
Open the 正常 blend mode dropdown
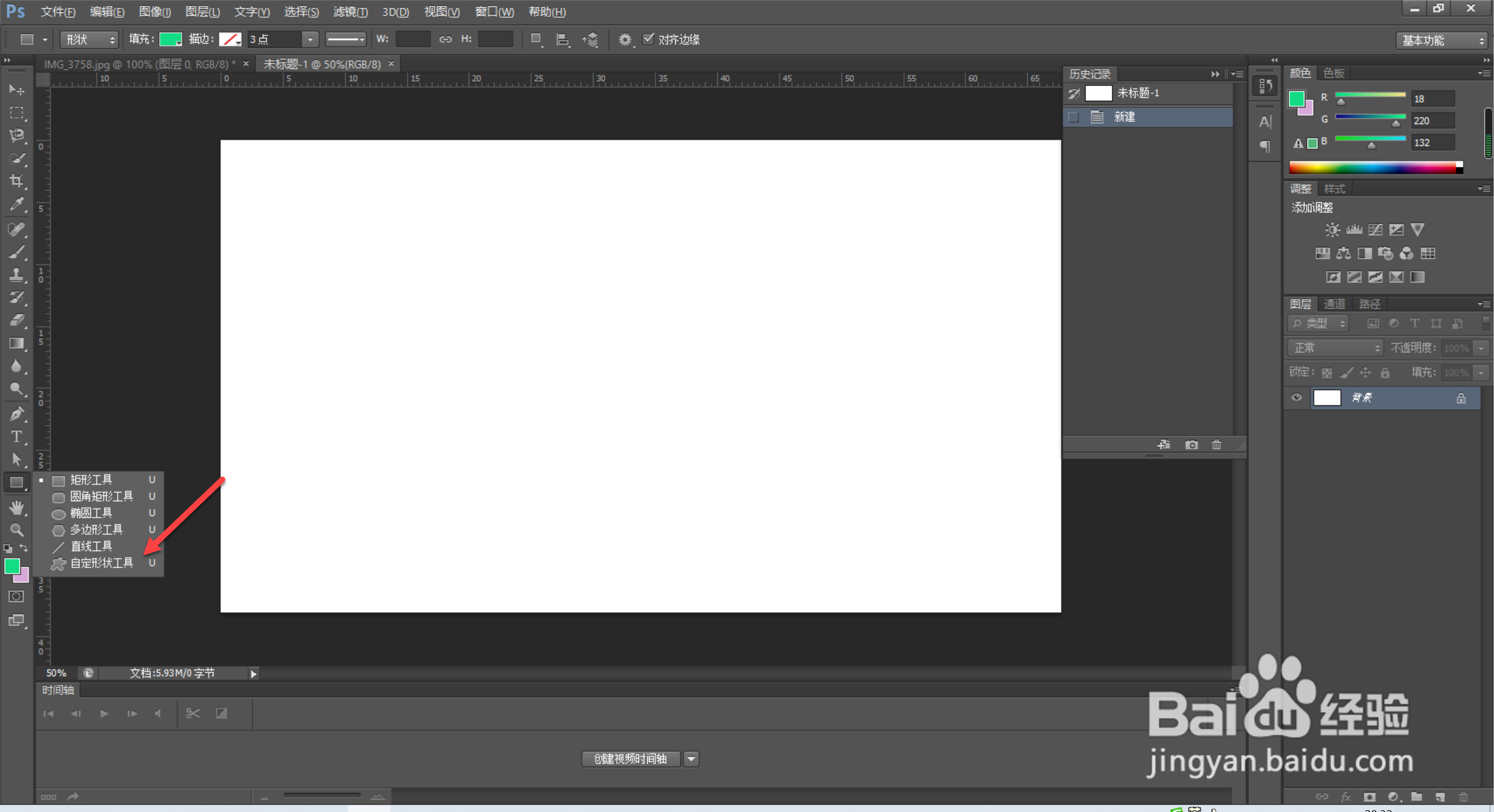pyautogui.click(x=1335, y=348)
